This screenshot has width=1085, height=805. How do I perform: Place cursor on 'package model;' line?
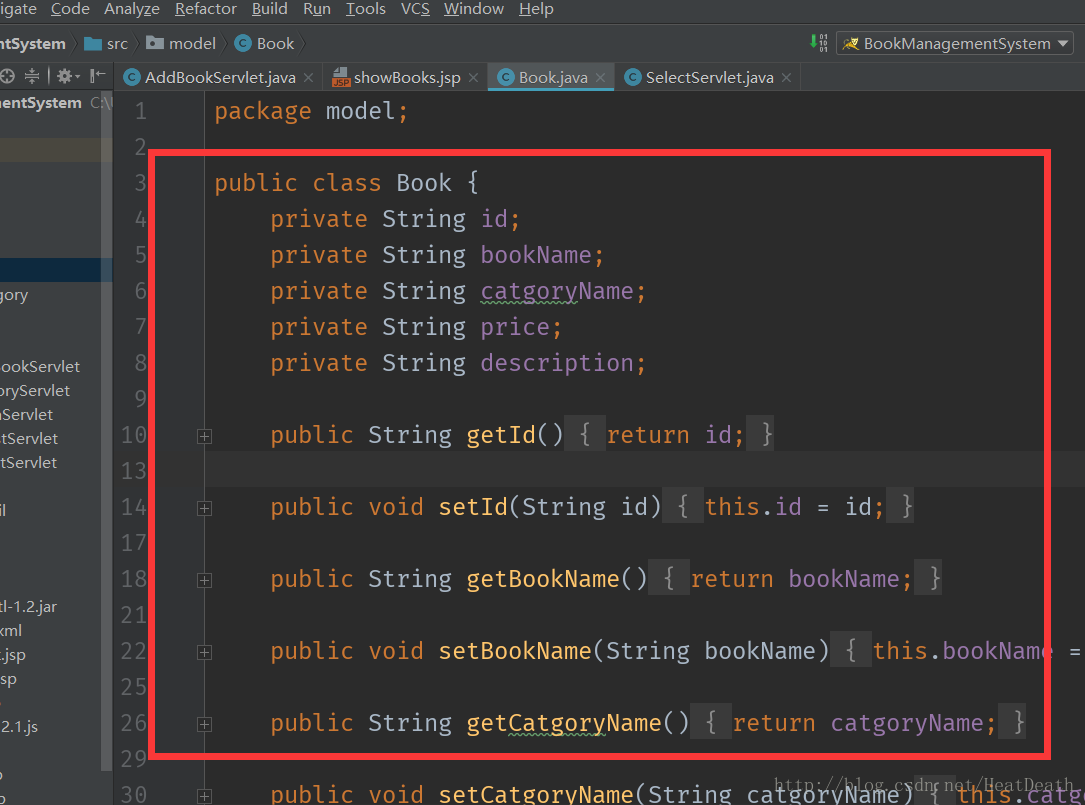pyautogui.click(x=311, y=111)
